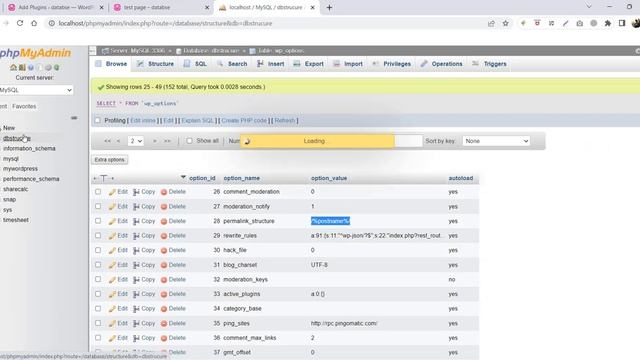The height and width of the screenshot is (360, 640).
Task: Click New in the database tree
Action: tap(9, 128)
